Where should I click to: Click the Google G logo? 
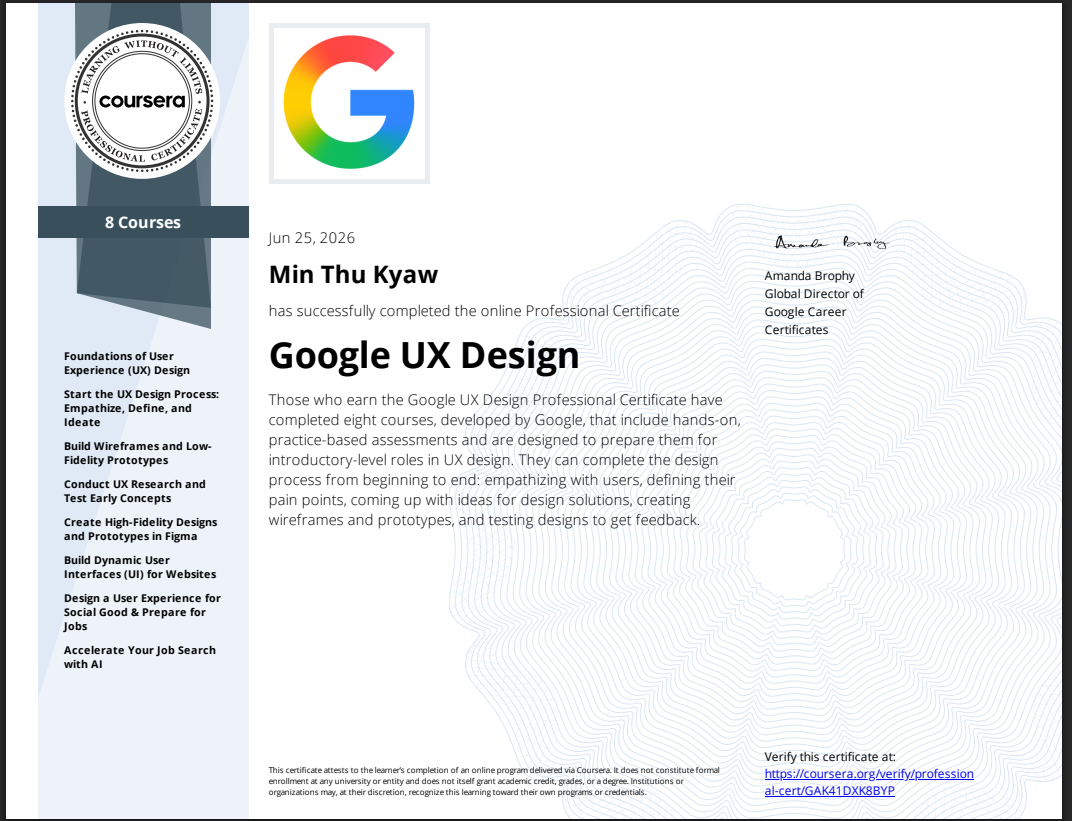pyautogui.click(x=349, y=103)
